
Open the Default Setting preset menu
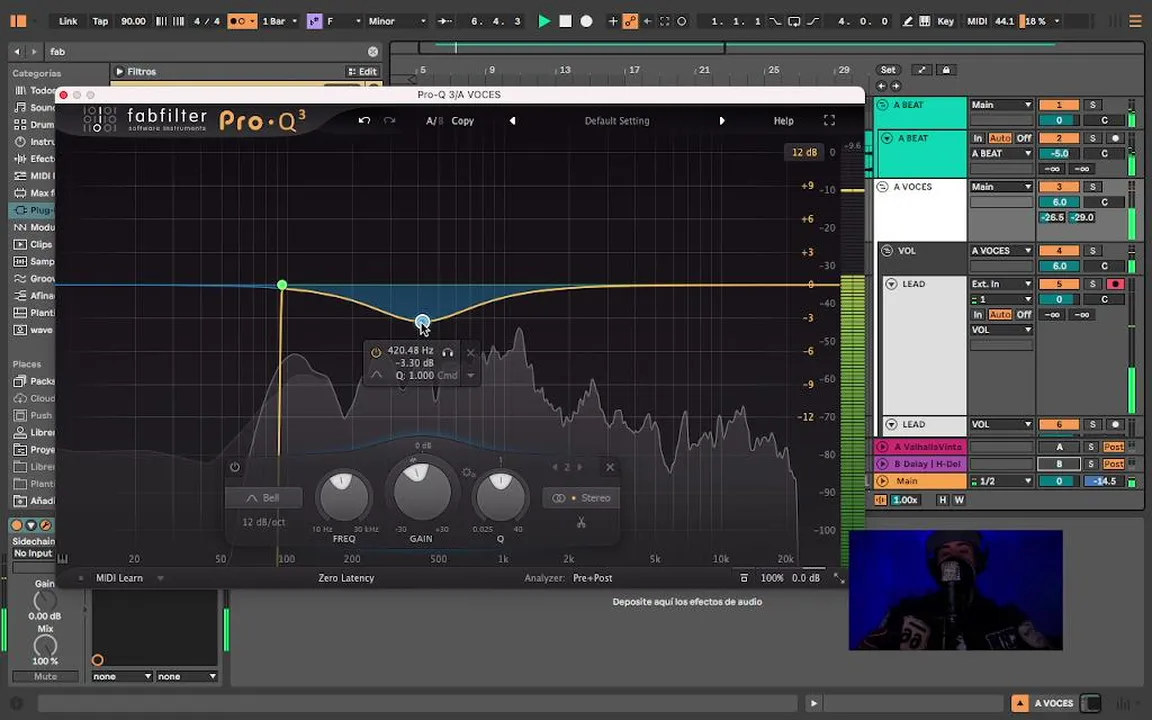616,120
